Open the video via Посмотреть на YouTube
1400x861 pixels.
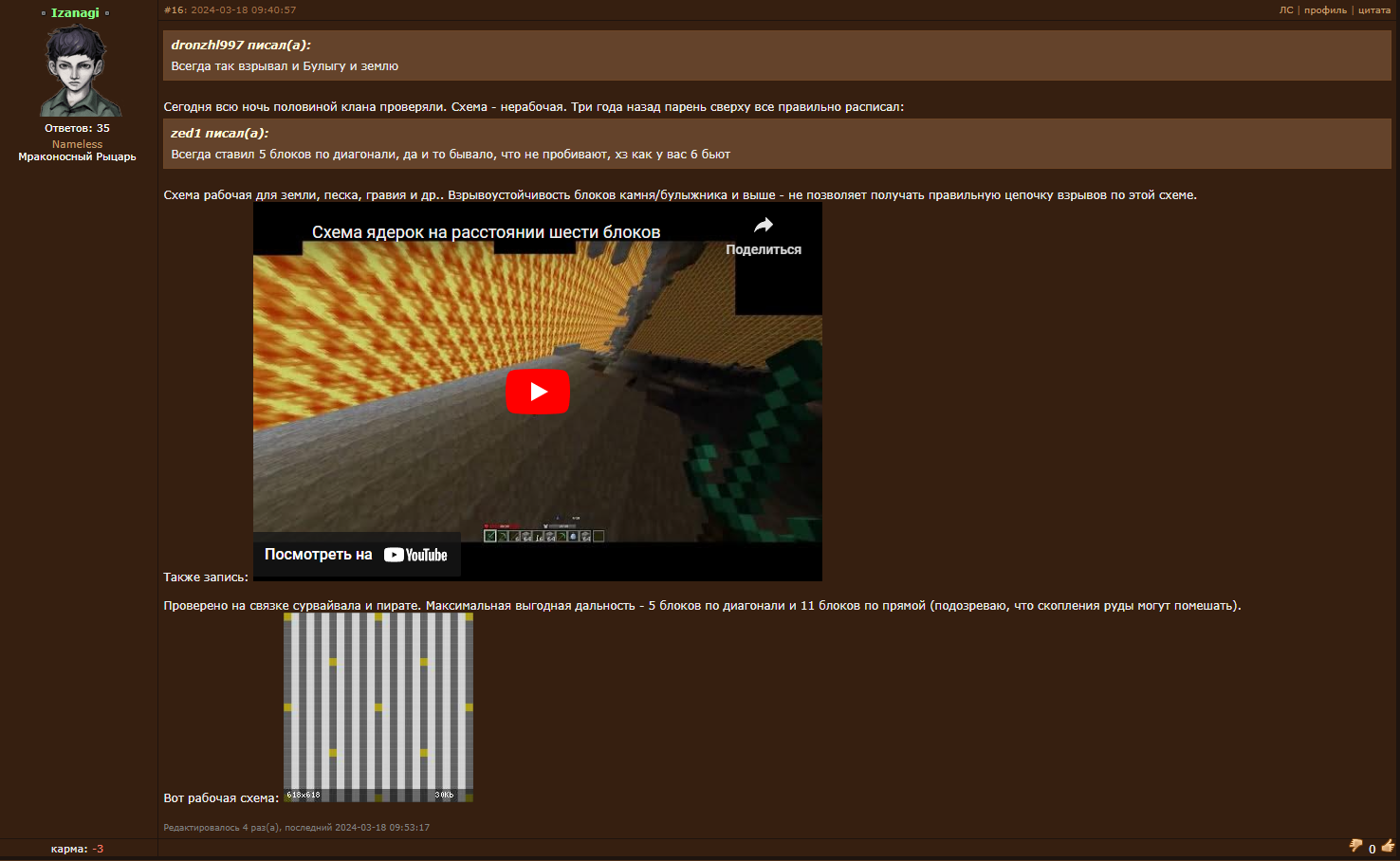click(x=356, y=555)
